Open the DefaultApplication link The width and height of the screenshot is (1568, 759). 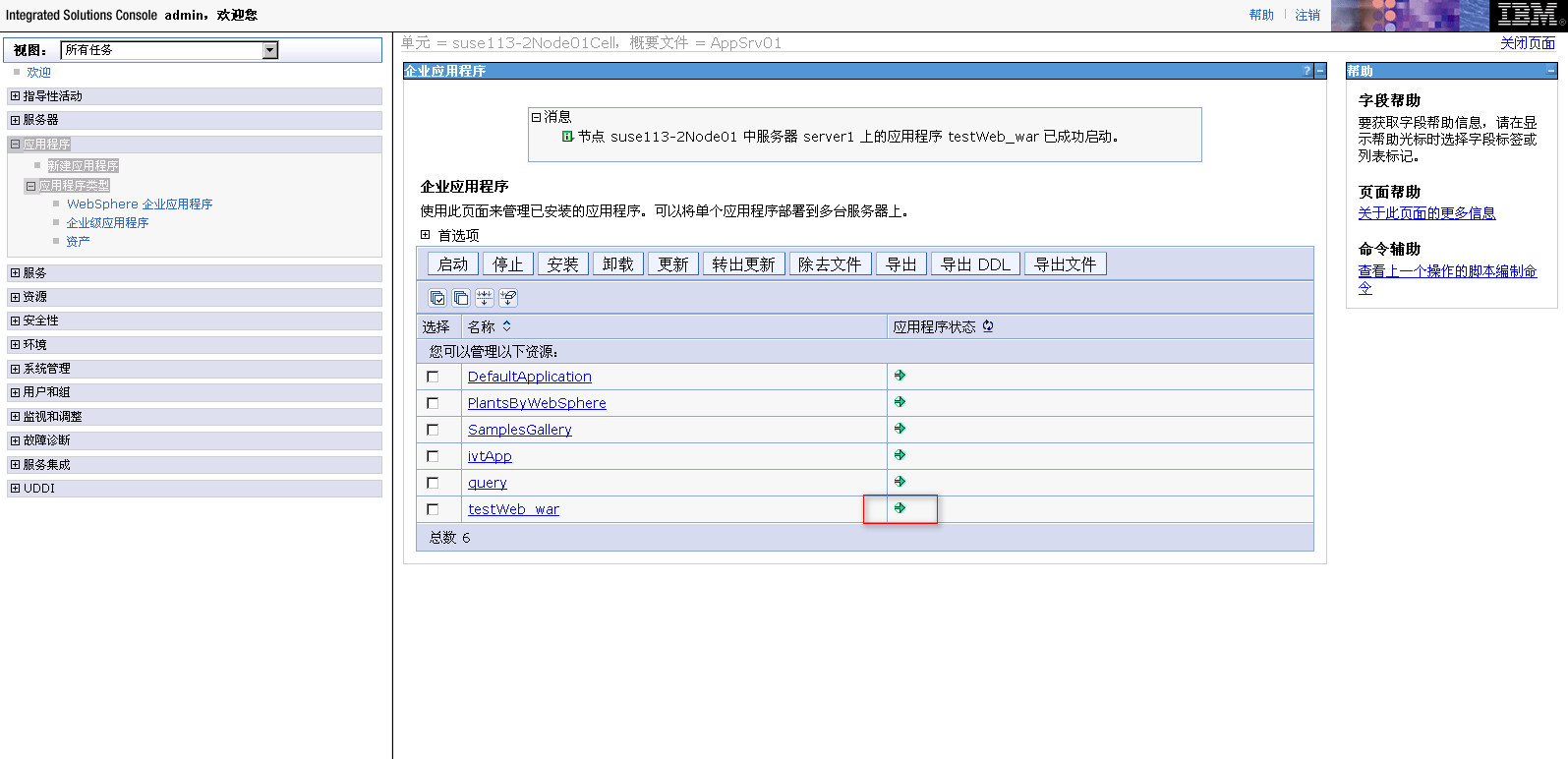click(530, 377)
